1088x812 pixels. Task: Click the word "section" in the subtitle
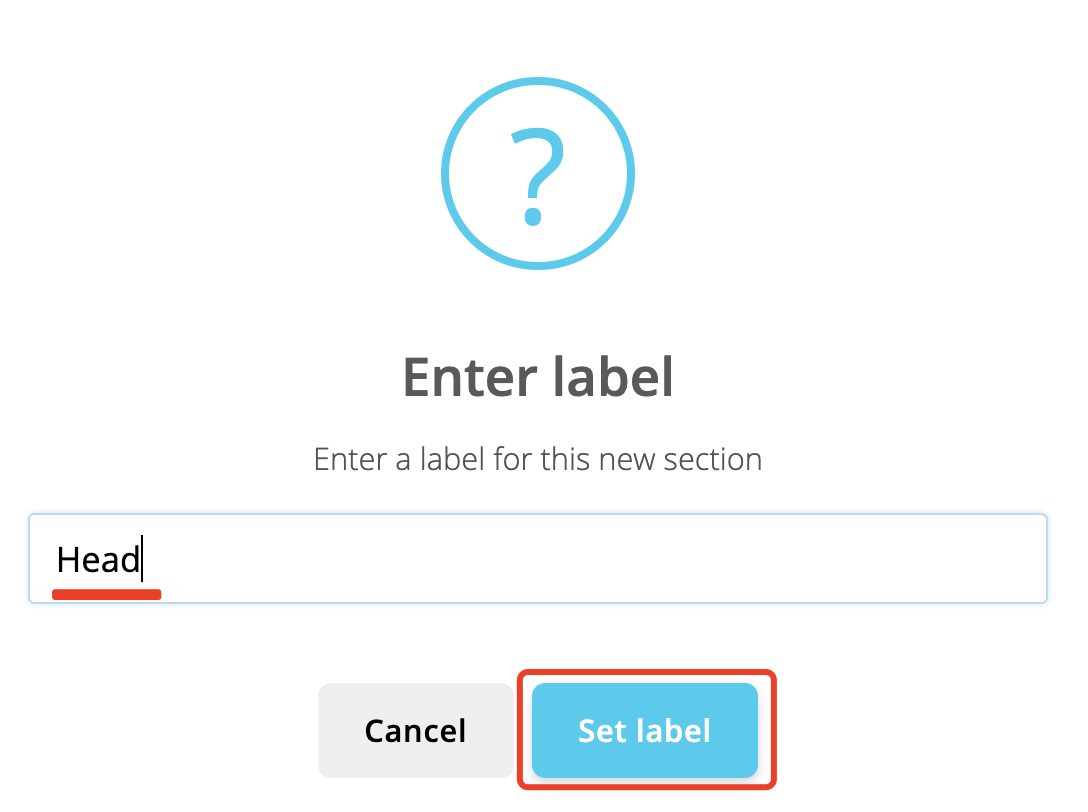[x=713, y=459]
